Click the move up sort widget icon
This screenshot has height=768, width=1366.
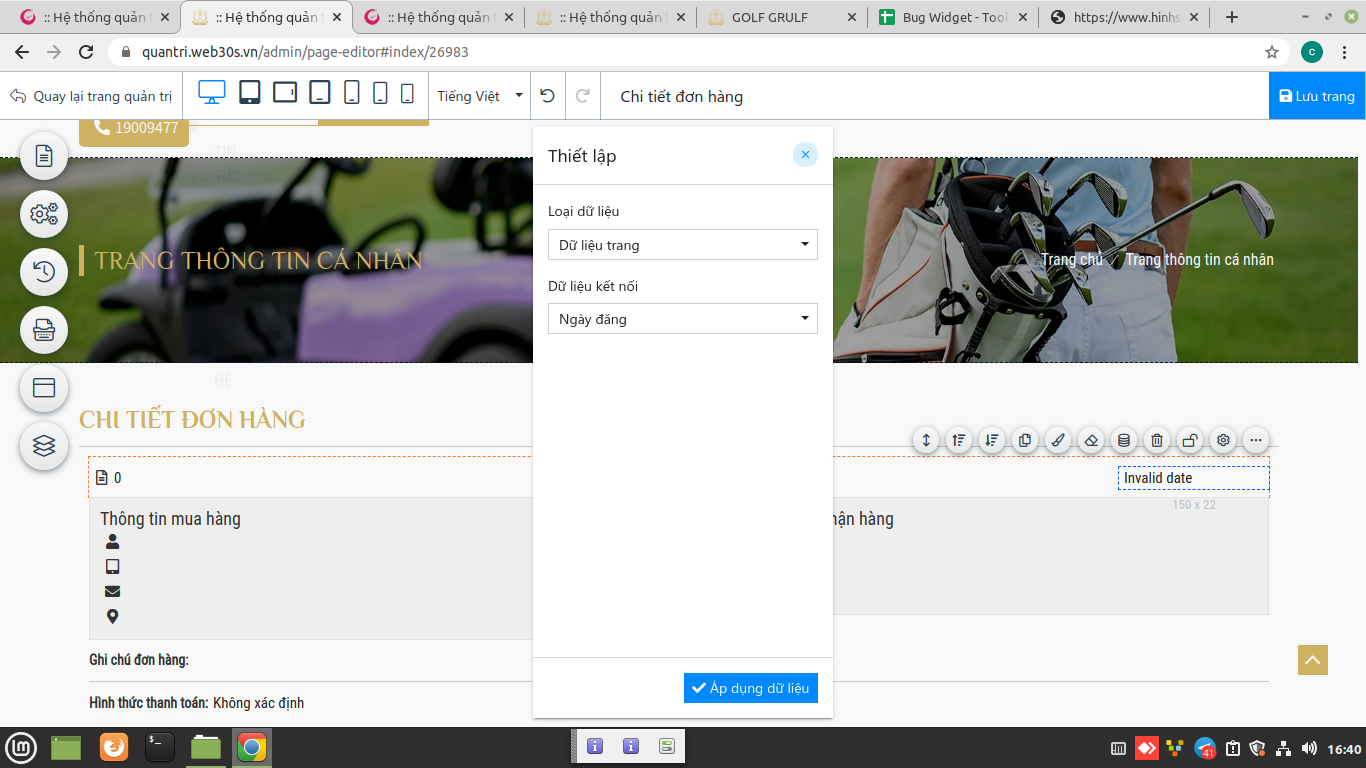pos(959,440)
